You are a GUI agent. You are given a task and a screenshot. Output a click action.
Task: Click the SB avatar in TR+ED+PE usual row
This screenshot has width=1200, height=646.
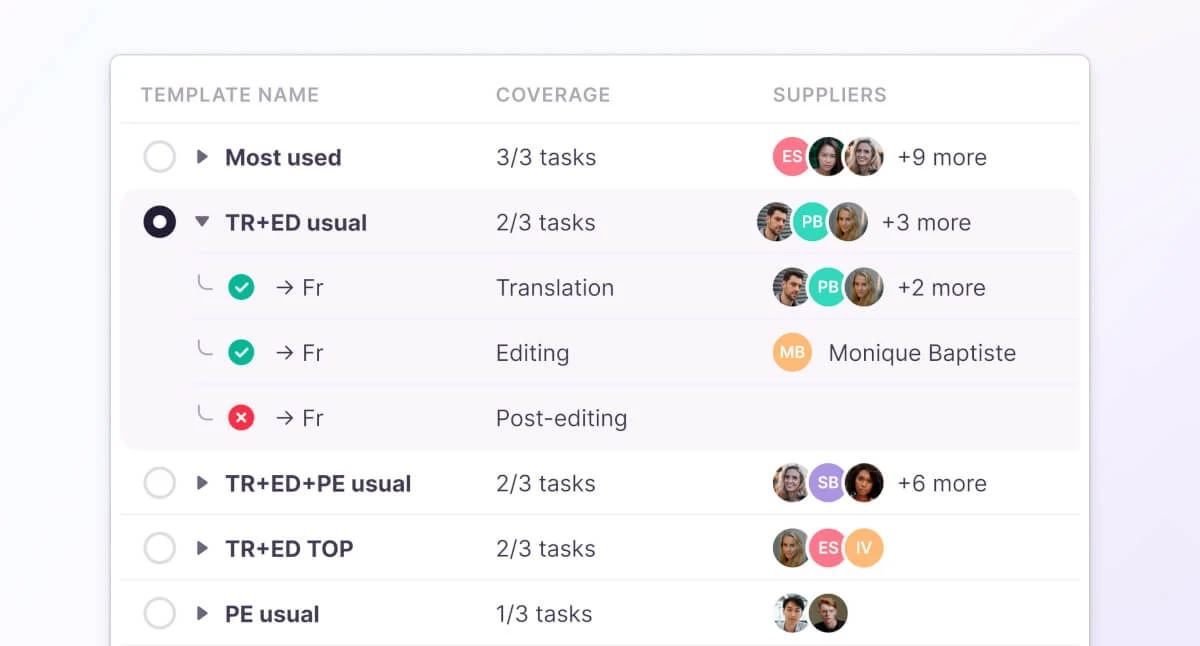tap(827, 484)
